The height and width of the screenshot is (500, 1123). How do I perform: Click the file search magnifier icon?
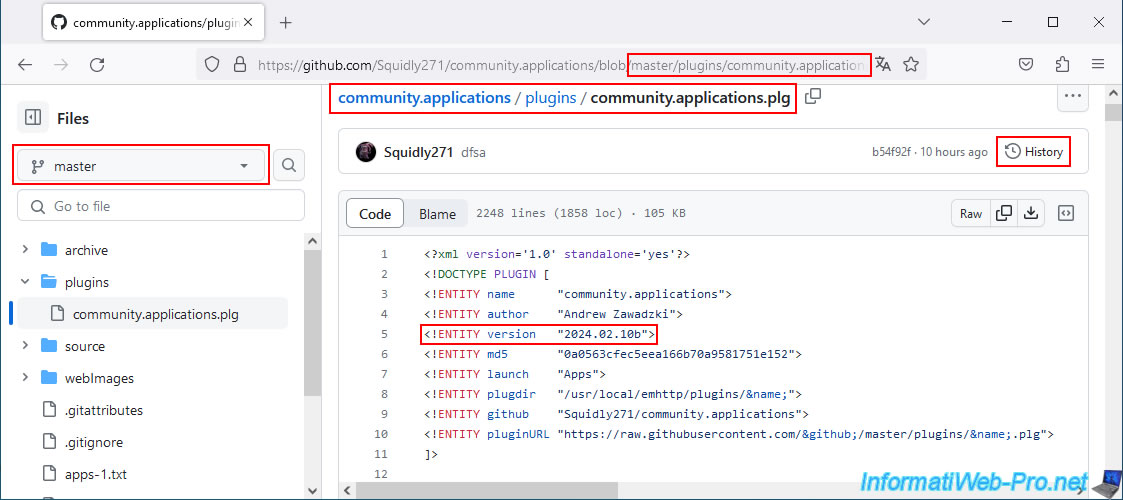288,166
